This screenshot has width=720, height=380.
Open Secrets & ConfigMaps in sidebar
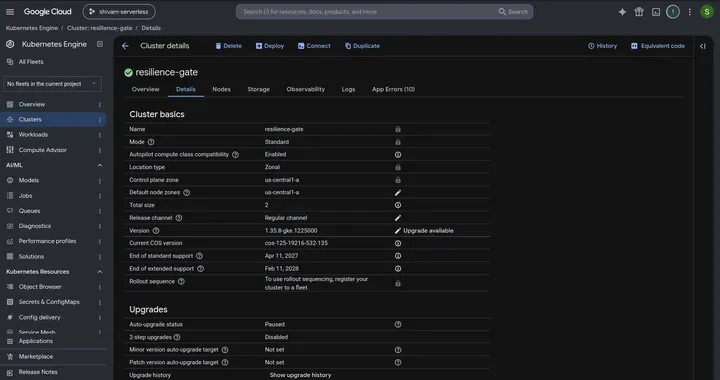49,302
